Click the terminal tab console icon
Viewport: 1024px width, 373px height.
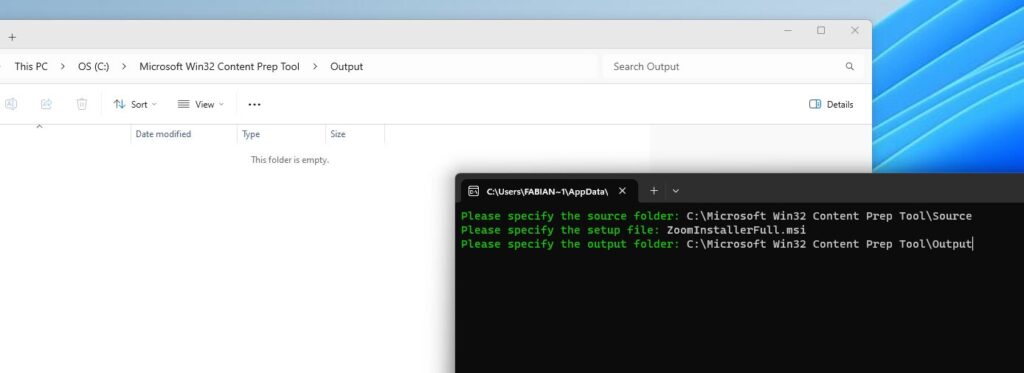[473, 191]
